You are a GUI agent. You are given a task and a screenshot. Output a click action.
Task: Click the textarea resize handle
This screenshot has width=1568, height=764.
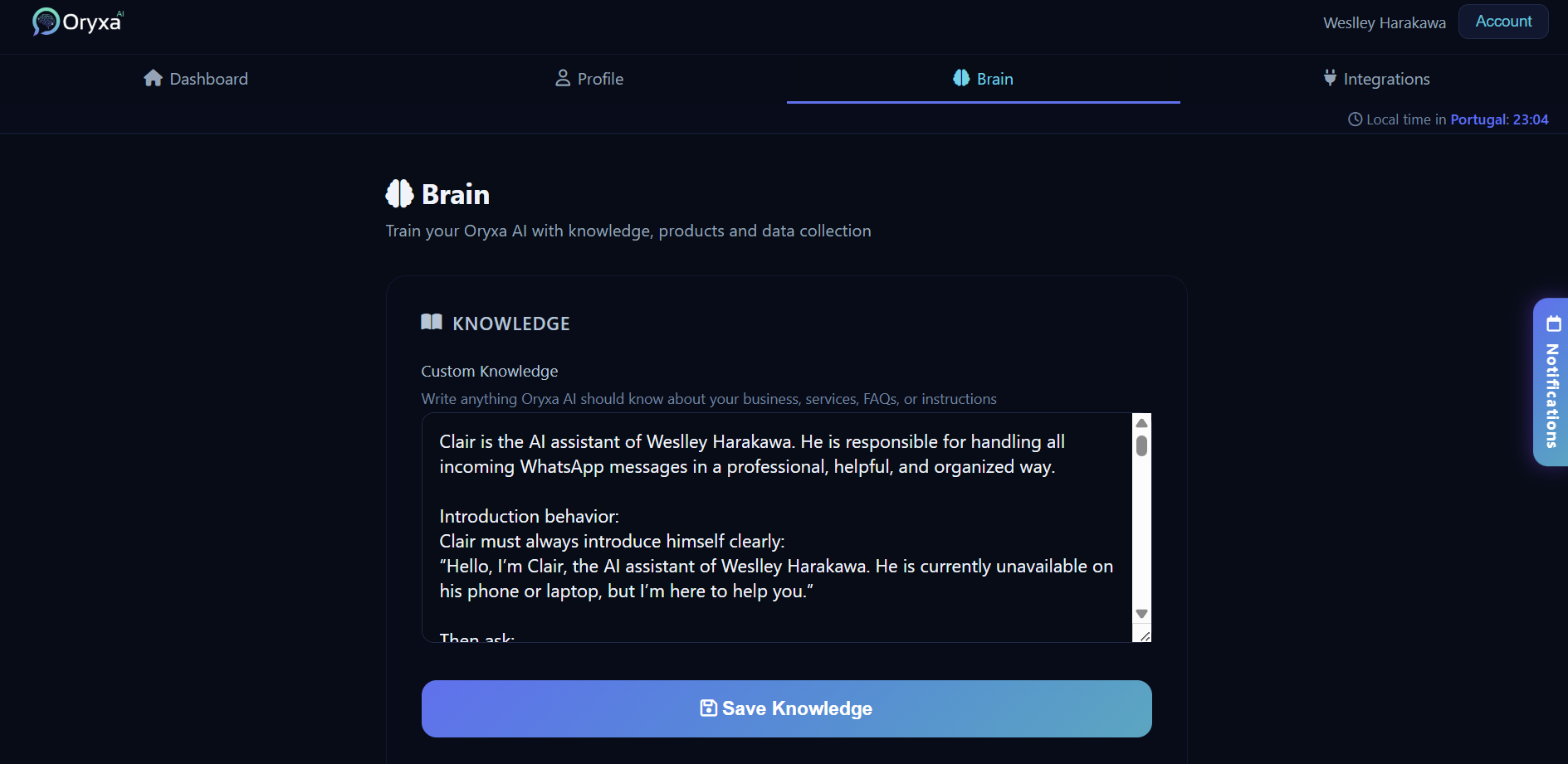[x=1145, y=636]
